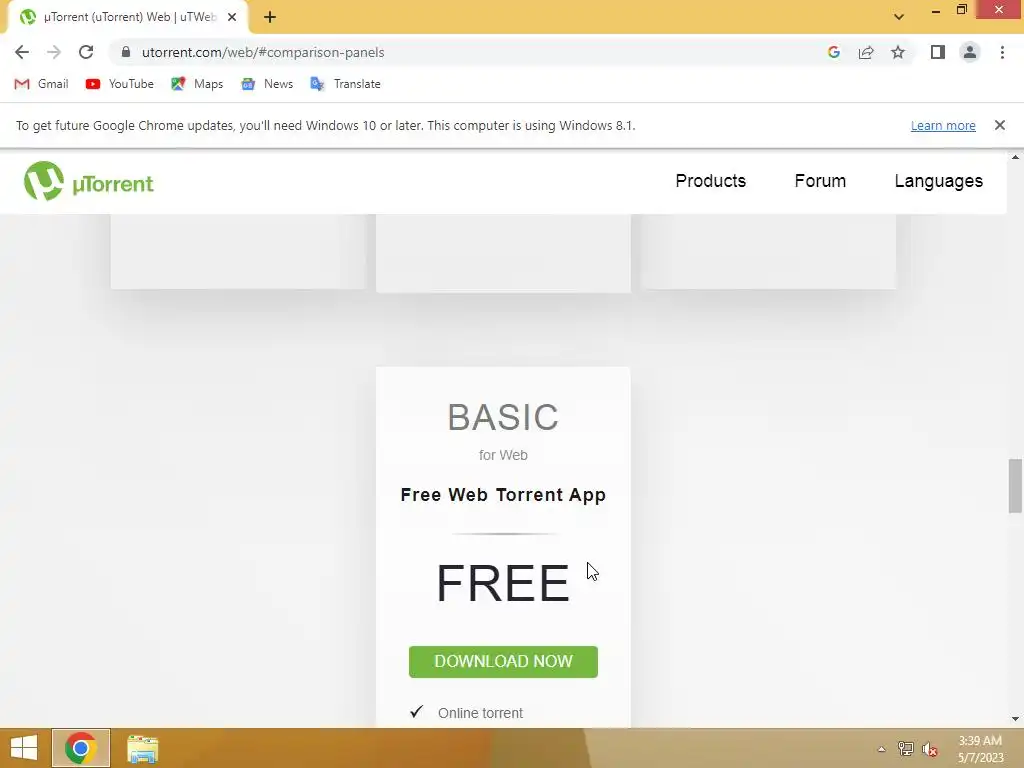Click the DOWNLOAD NOW button
Image resolution: width=1024 pixels, height=768 pixels.
[x=503, y=662]
